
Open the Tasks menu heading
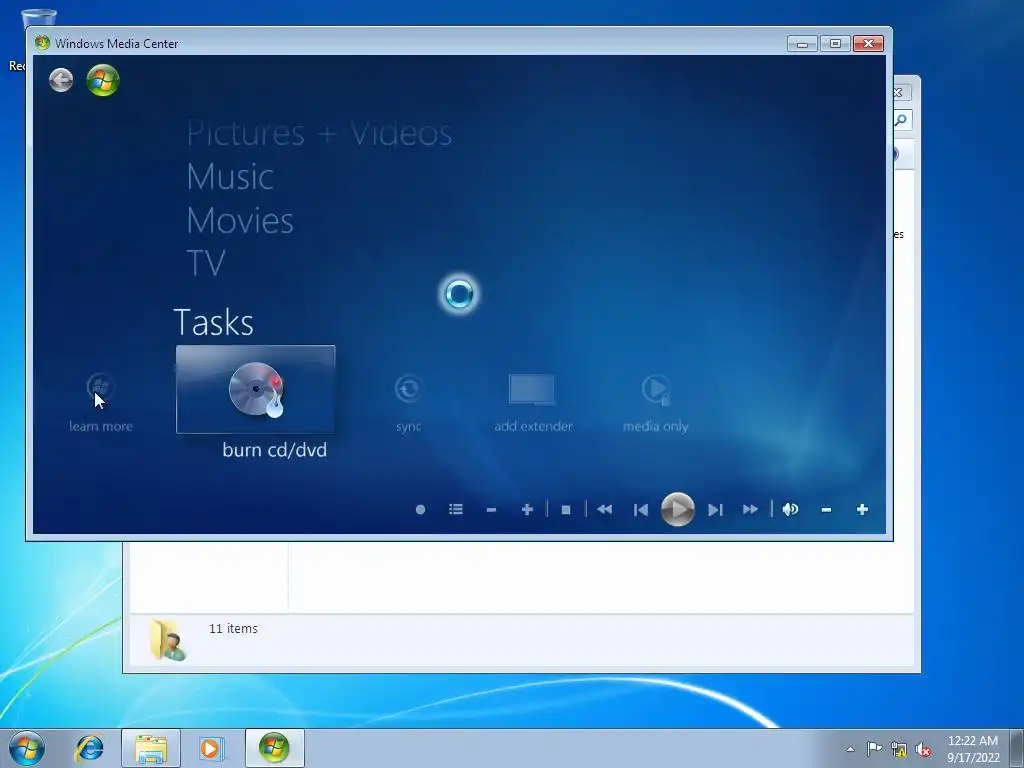(x=214, y=323)
